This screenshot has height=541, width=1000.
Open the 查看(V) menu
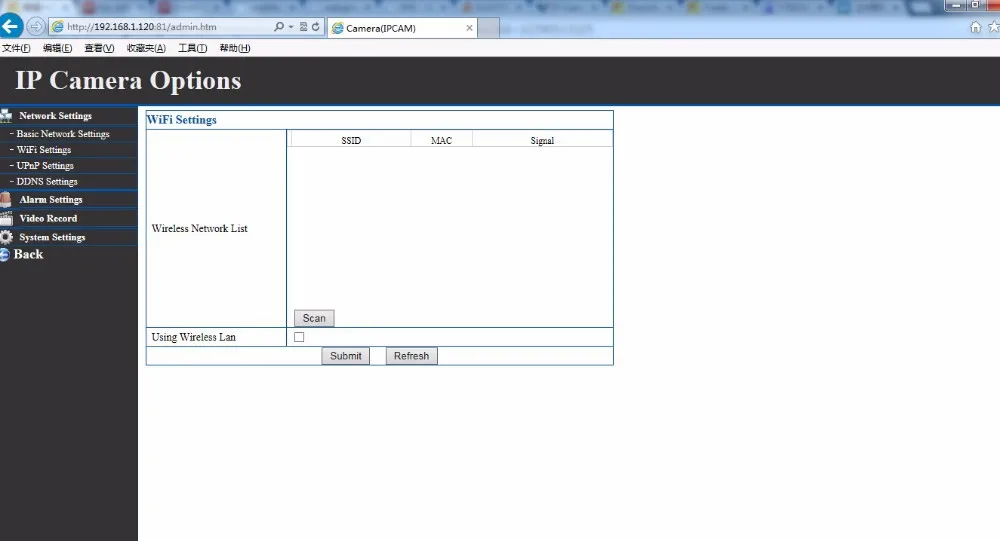[x=99, y=48]
